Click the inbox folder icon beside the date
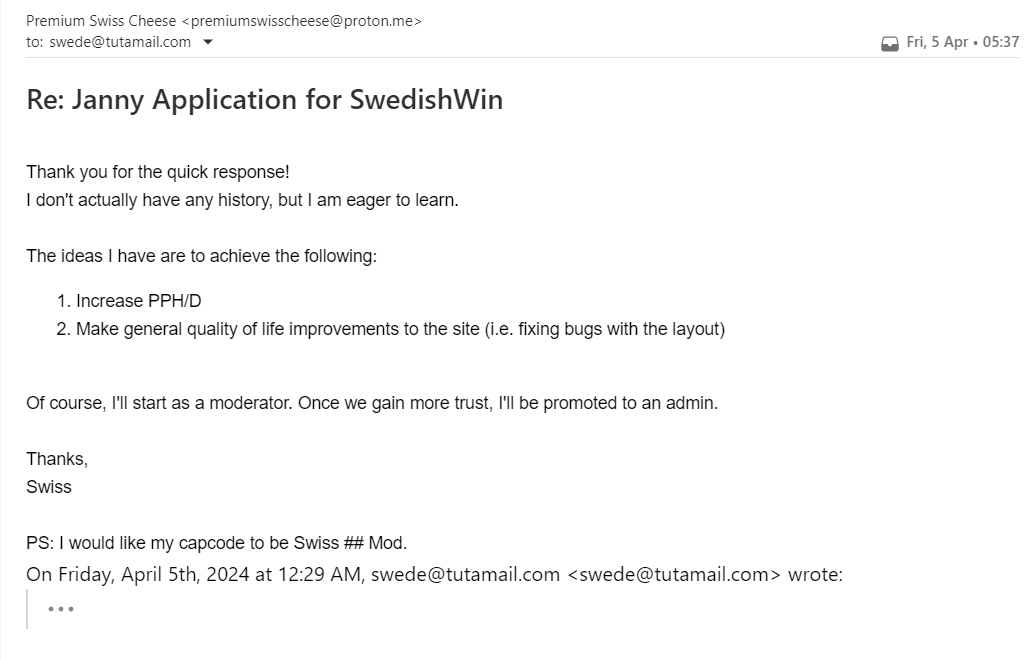This screenshot has height=659, width=1029. pos(889,43)
